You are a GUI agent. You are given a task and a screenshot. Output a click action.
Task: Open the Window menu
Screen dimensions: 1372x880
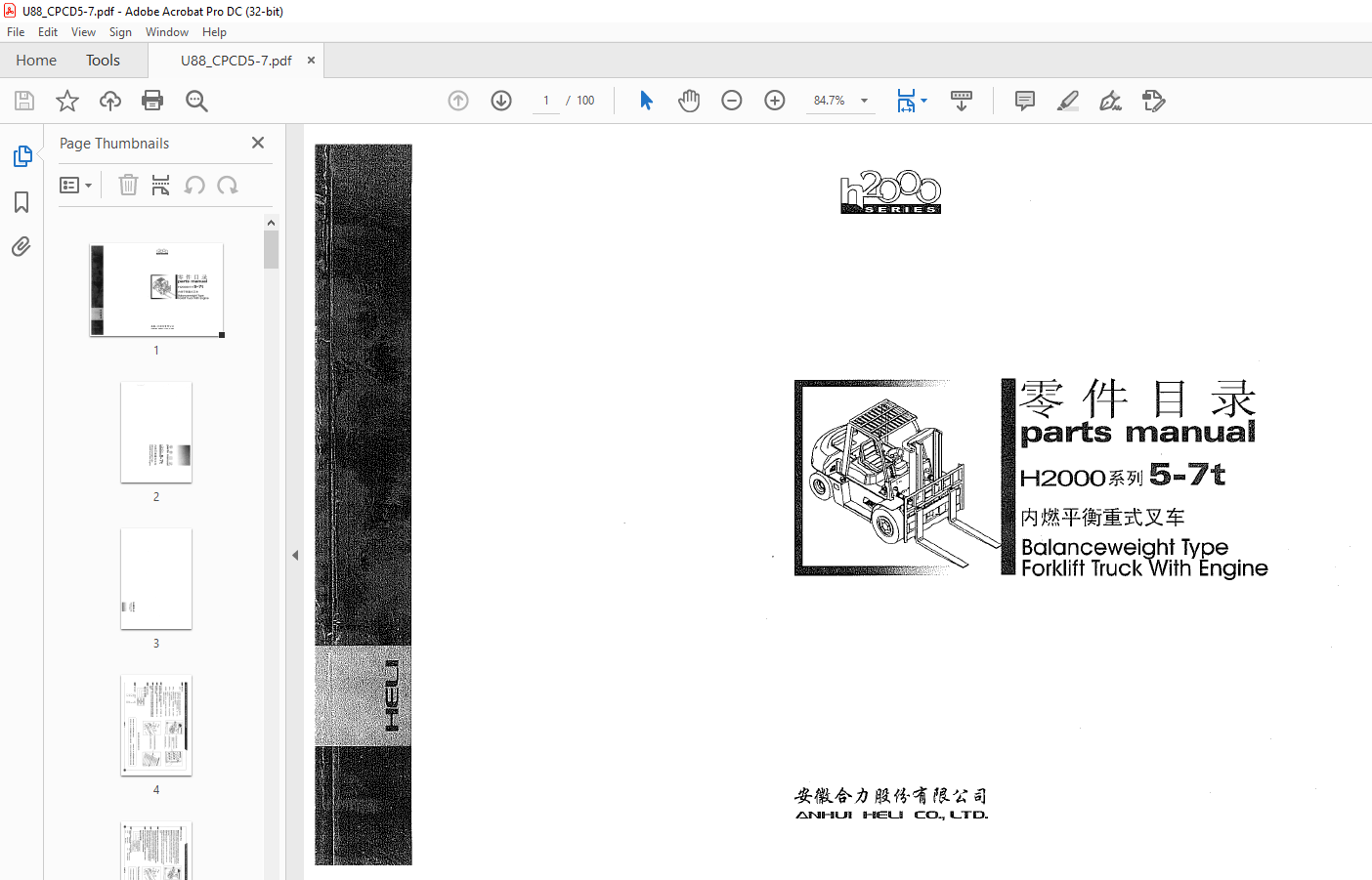pos(167,32)
